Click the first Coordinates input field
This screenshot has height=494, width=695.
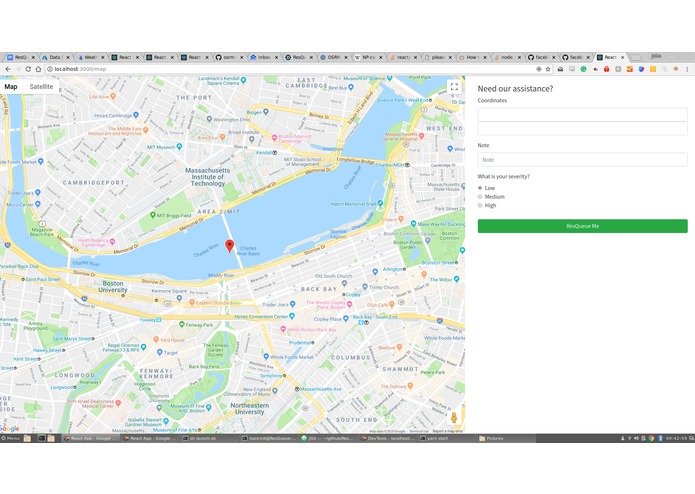coord(582,114)
